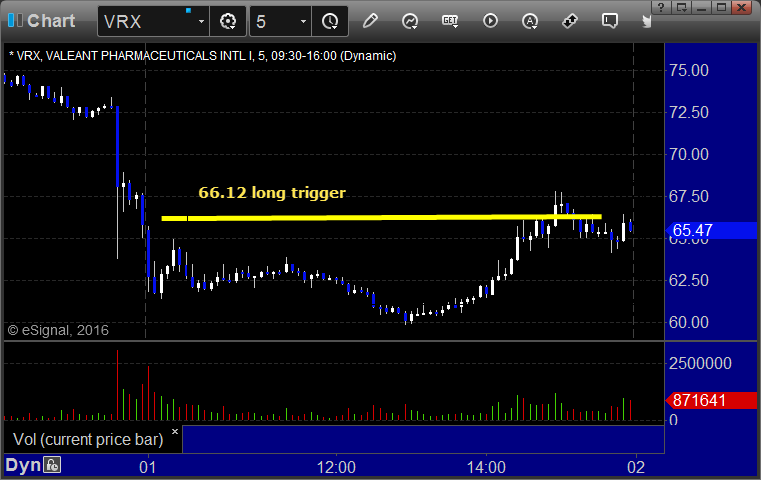Click the 75.00 price axis label

tap(688, 70)
